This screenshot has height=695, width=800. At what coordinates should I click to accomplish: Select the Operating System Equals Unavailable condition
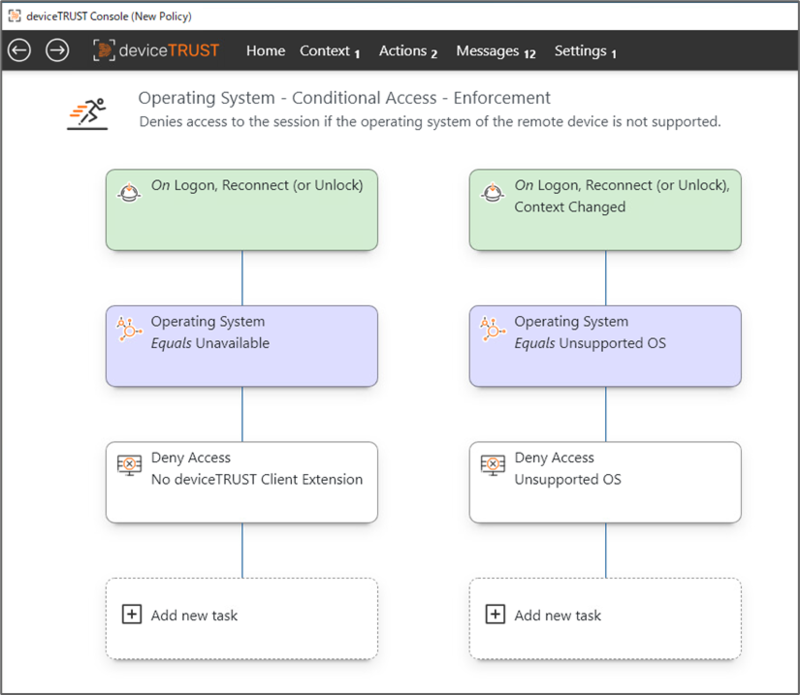[242, 346]
